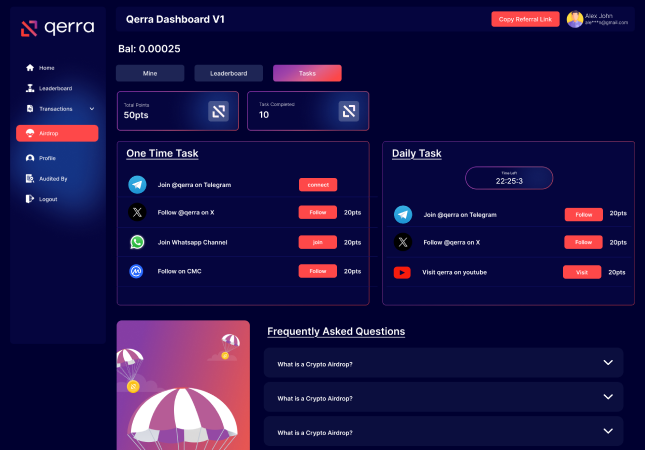The image size is (645, 450).
Task: Click the Telegram icon in One Time Task
Action: [x=137, y=185]
